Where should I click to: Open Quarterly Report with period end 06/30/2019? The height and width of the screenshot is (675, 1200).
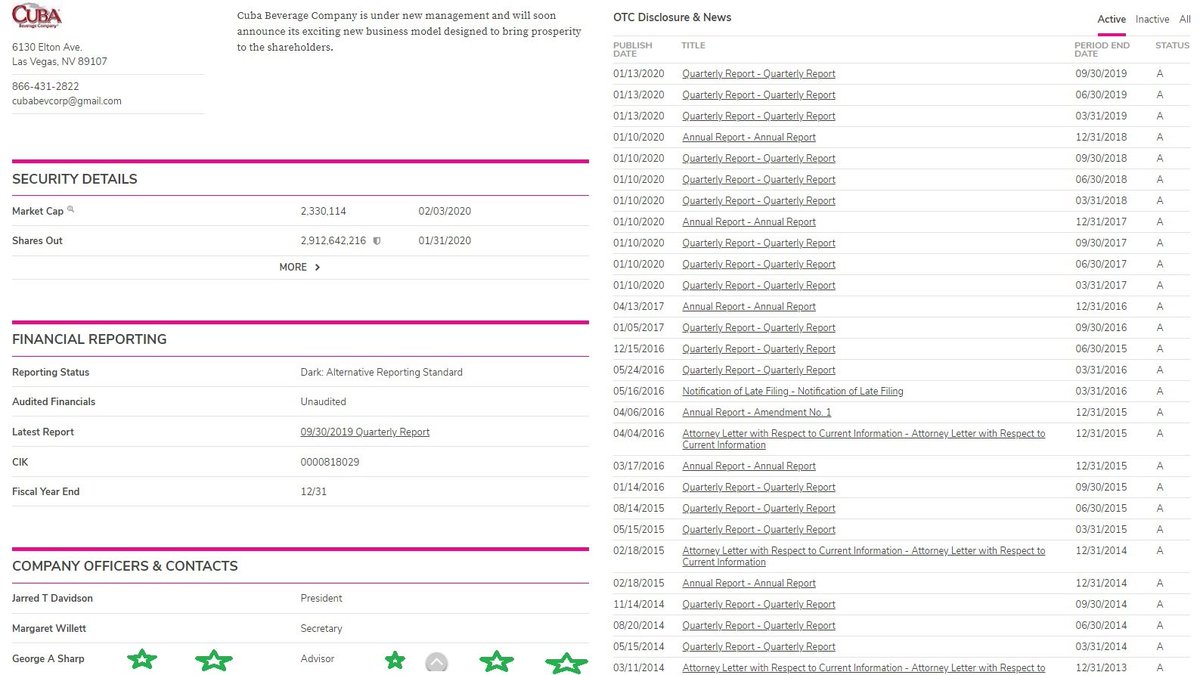(759, 95)
